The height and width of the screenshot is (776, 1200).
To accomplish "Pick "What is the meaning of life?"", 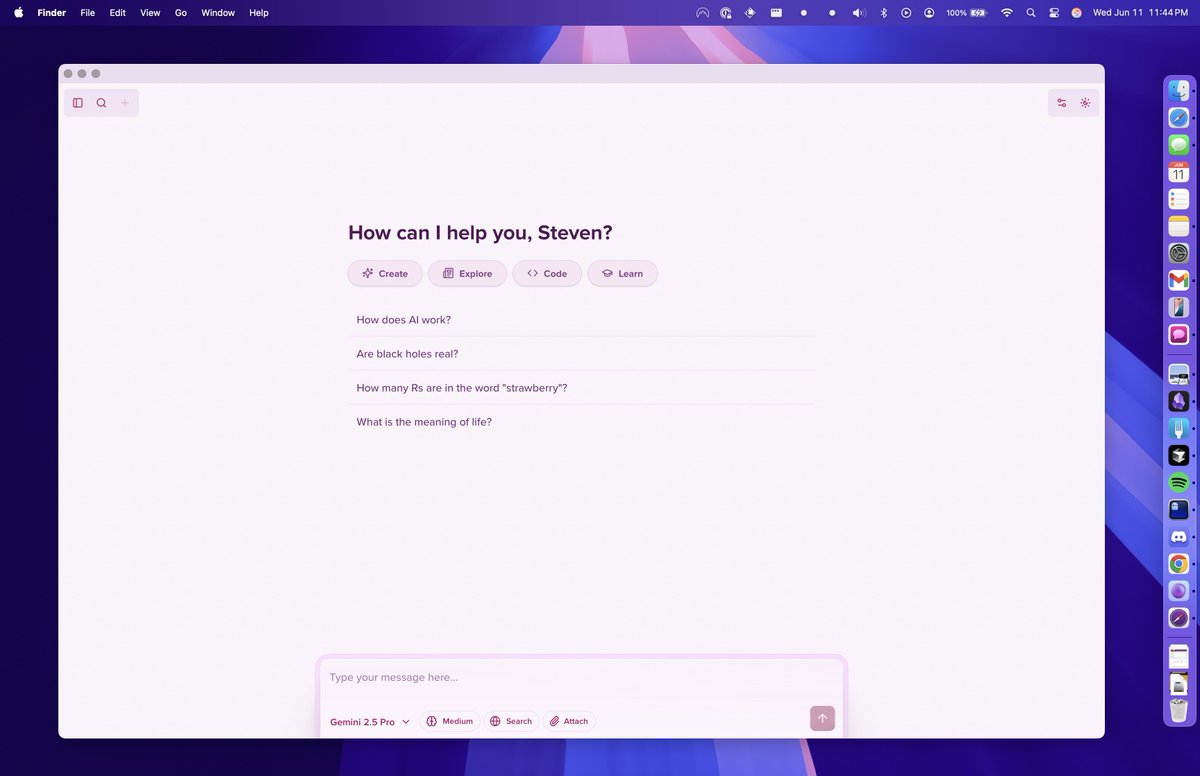I will pos(581,422).
